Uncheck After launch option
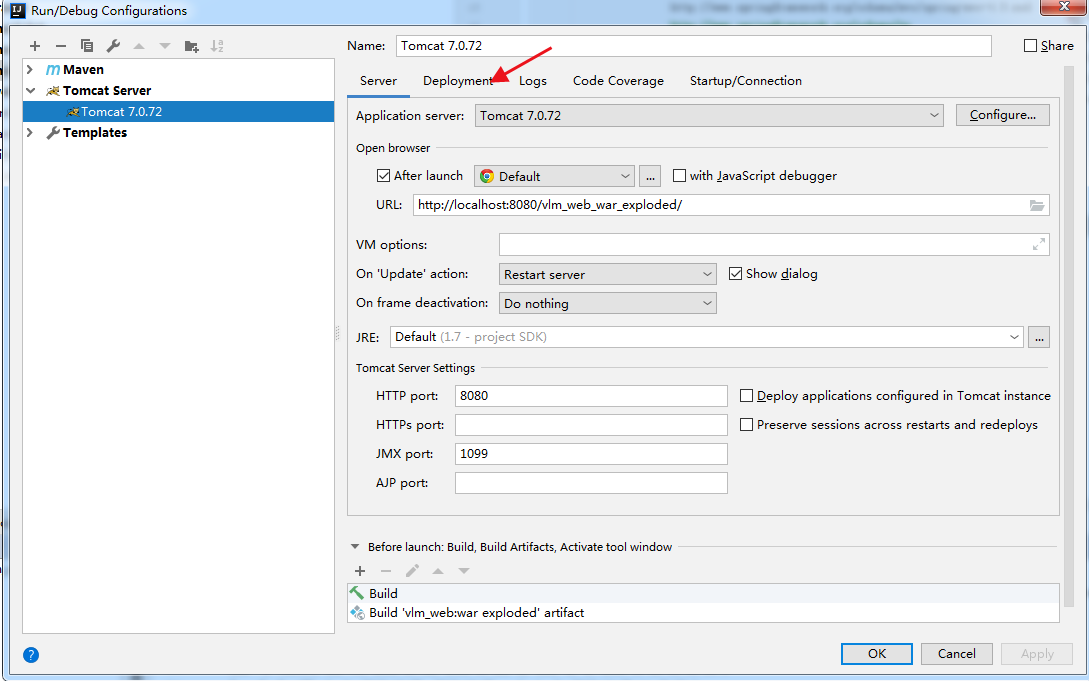The width and height of the screenshot is (1089, 681). [x=383, y=176]
